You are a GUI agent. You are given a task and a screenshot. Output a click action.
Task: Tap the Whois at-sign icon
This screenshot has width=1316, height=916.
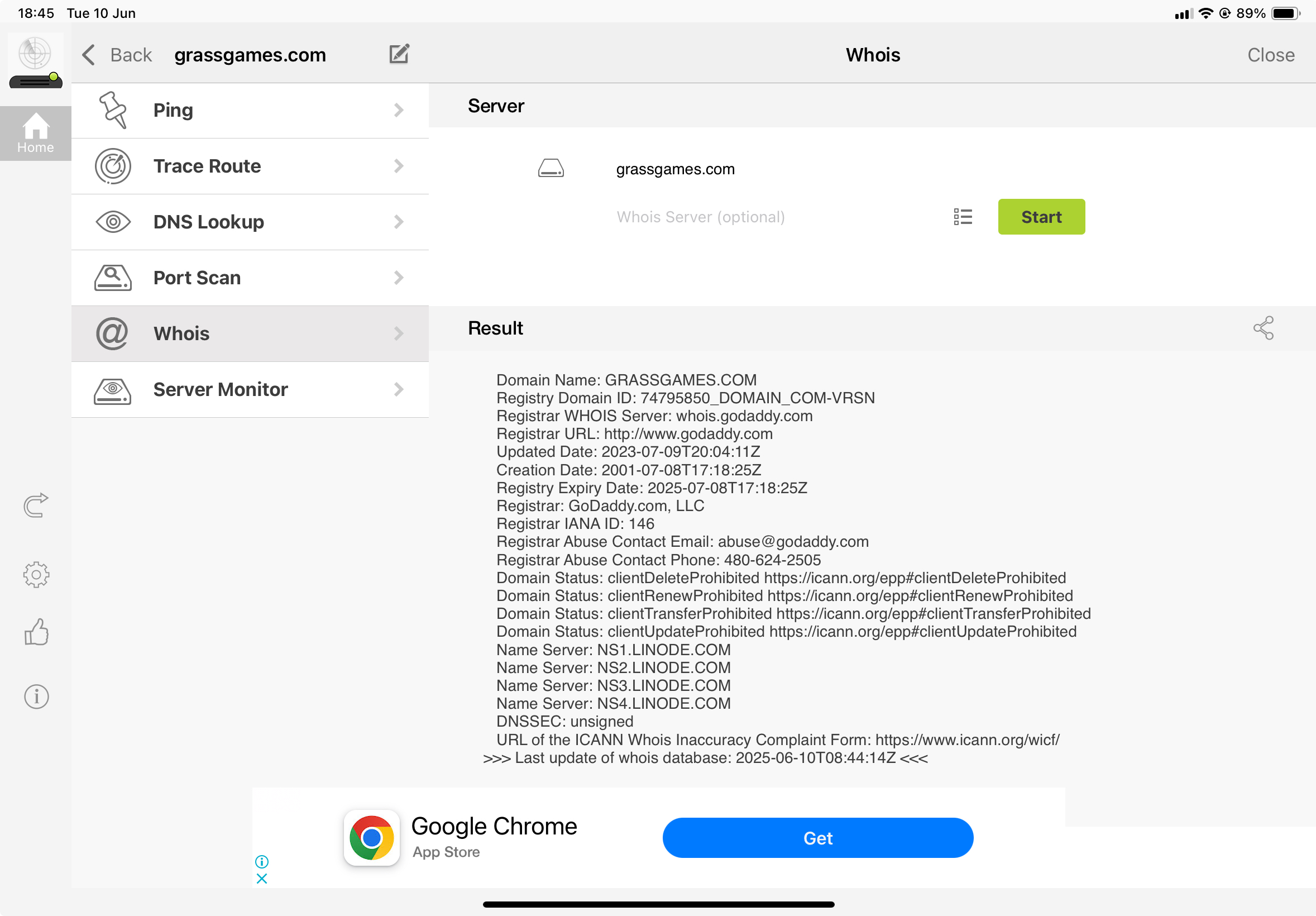tap(112, 333)
